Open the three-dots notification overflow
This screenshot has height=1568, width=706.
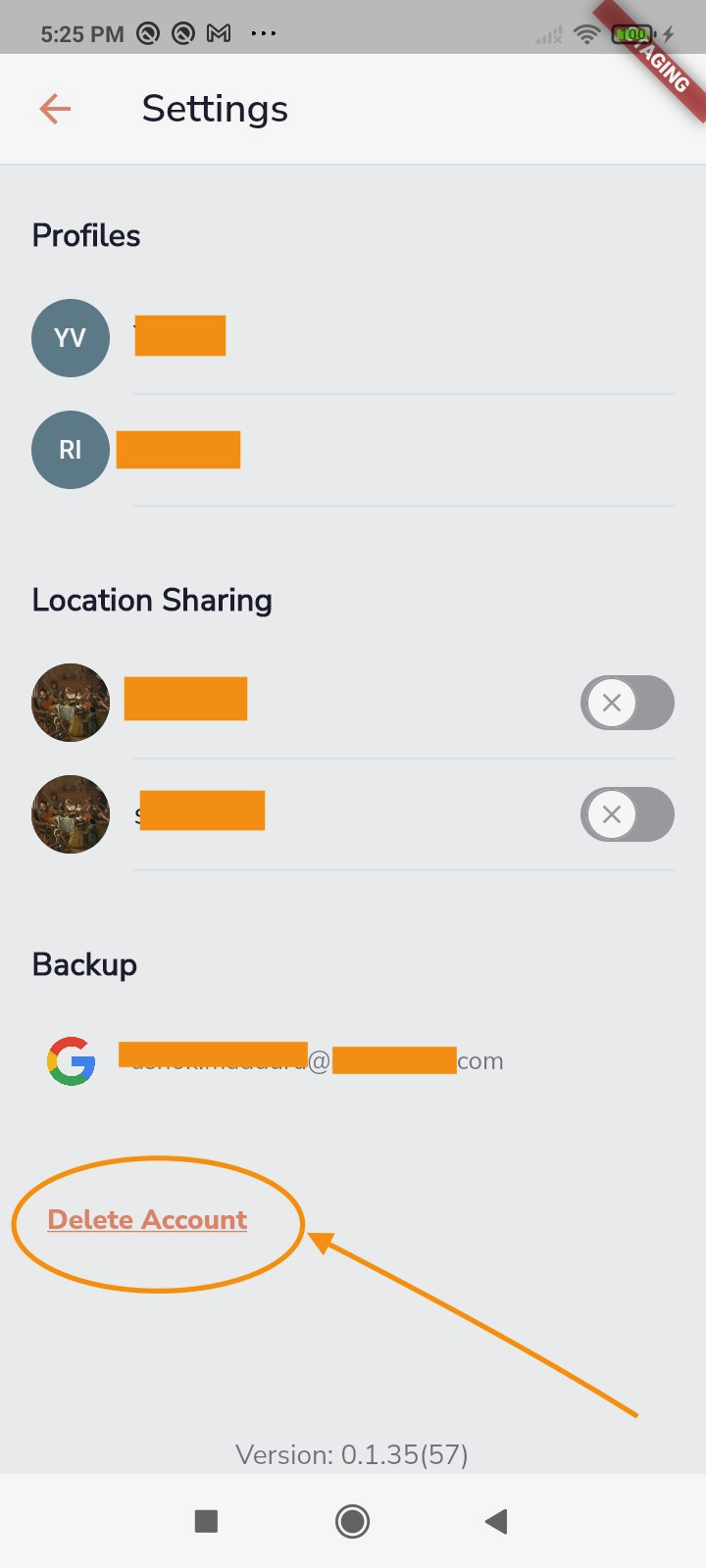[264, 34]
